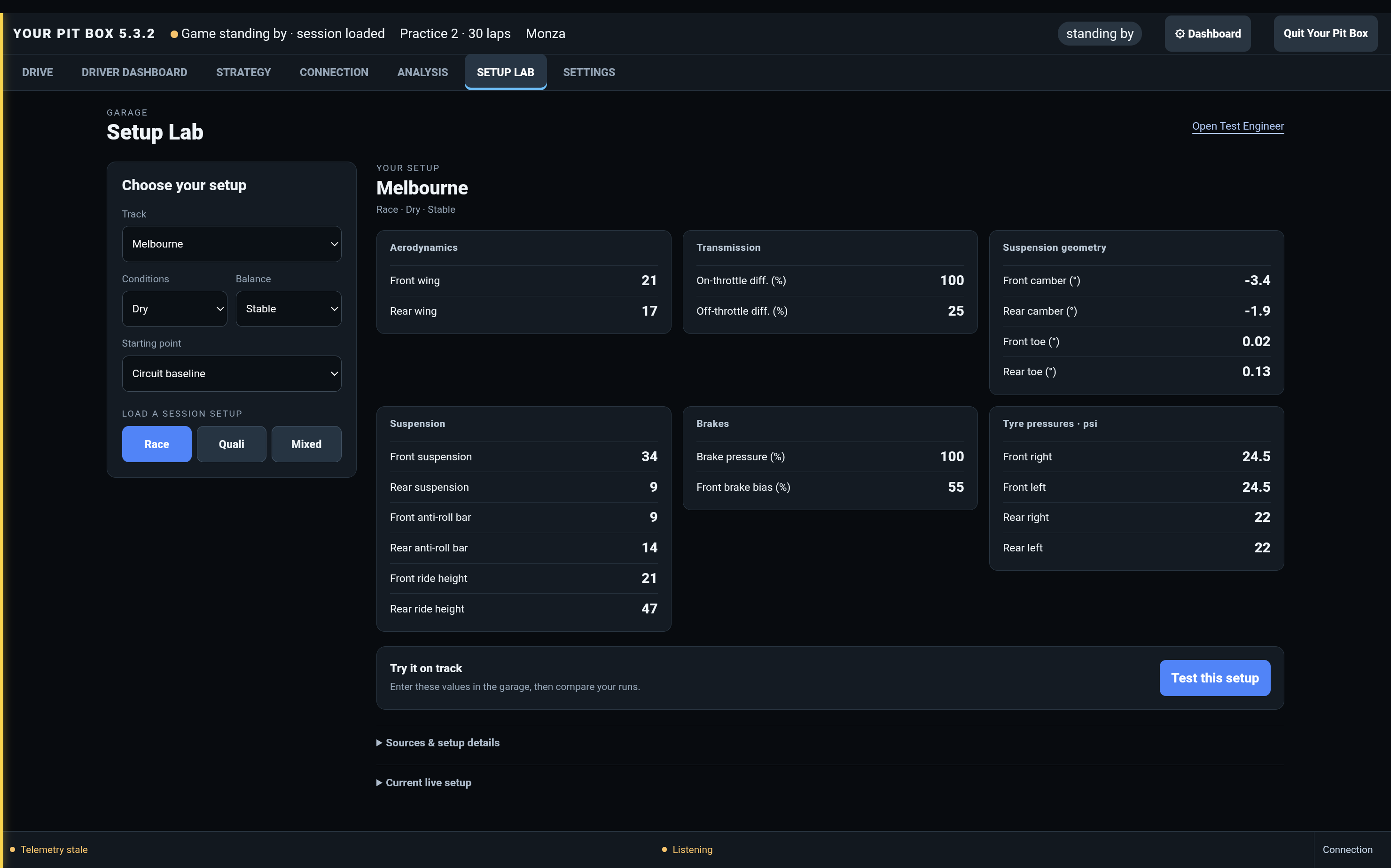
Task: Select the SETUP LAB tab
Action: pyautogui.click(x=505, y=72)
